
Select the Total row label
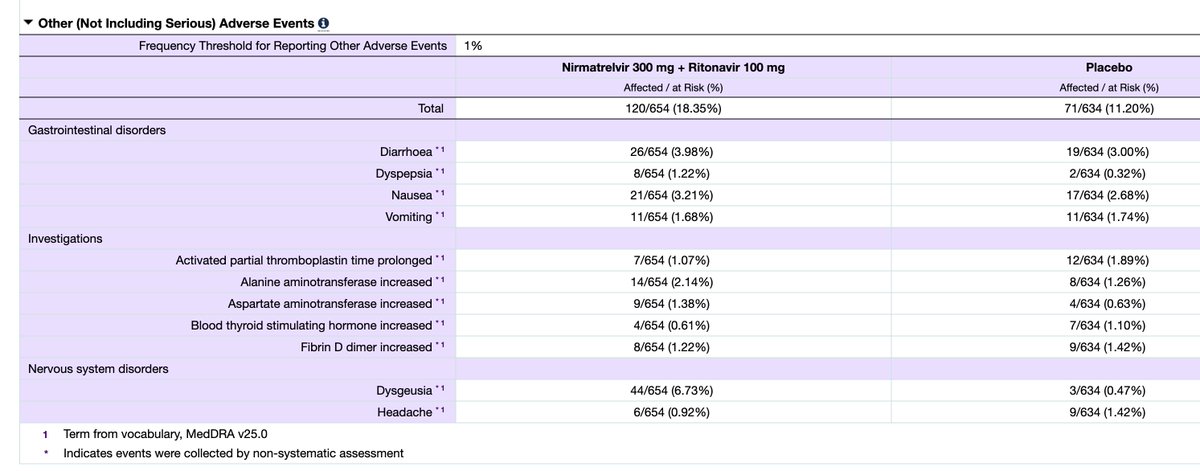click(x=430, y=109)
